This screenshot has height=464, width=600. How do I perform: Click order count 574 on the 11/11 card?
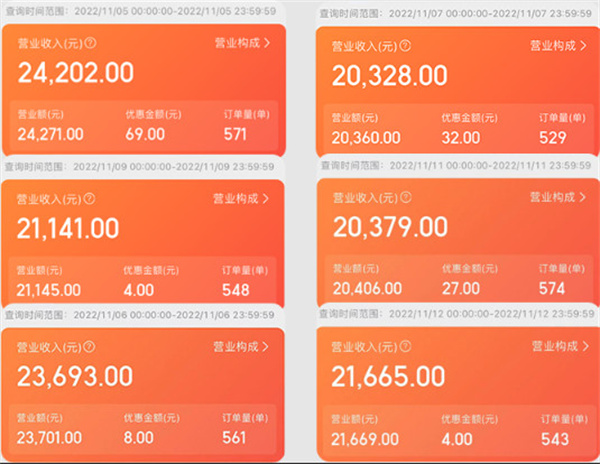(552, 288)
